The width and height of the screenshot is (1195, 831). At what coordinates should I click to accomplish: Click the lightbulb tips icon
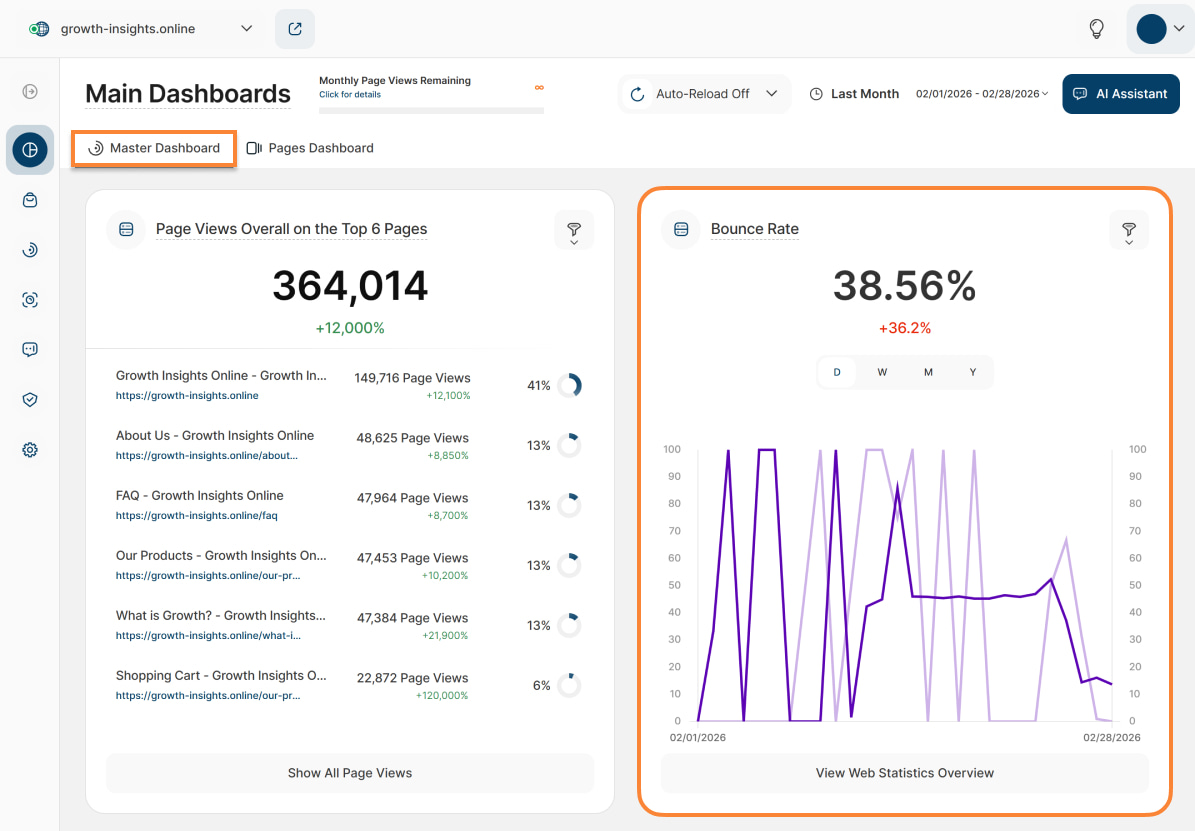click(1096, 29)
